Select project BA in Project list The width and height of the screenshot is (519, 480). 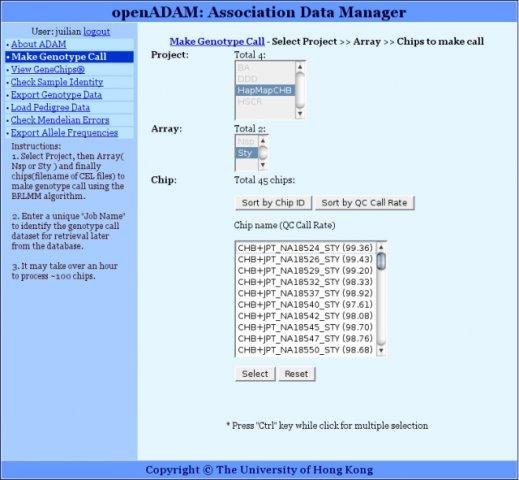265,68
